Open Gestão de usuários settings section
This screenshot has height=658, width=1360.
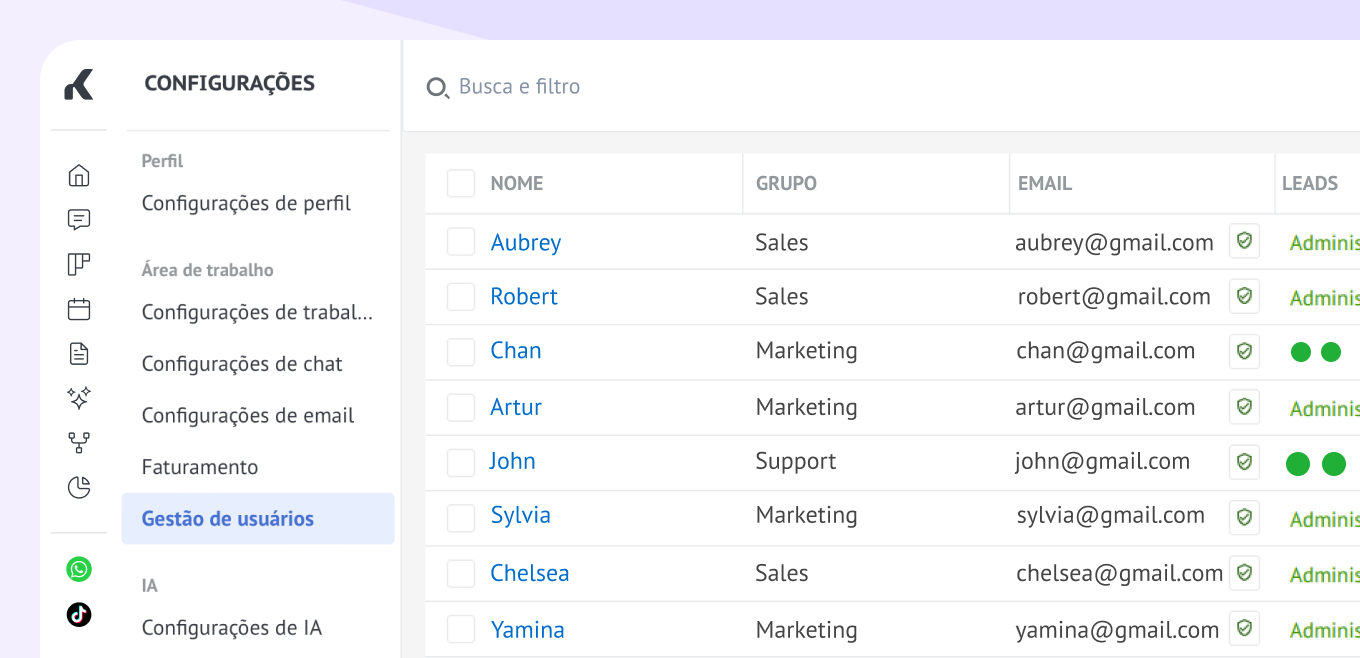coord(228,518)
